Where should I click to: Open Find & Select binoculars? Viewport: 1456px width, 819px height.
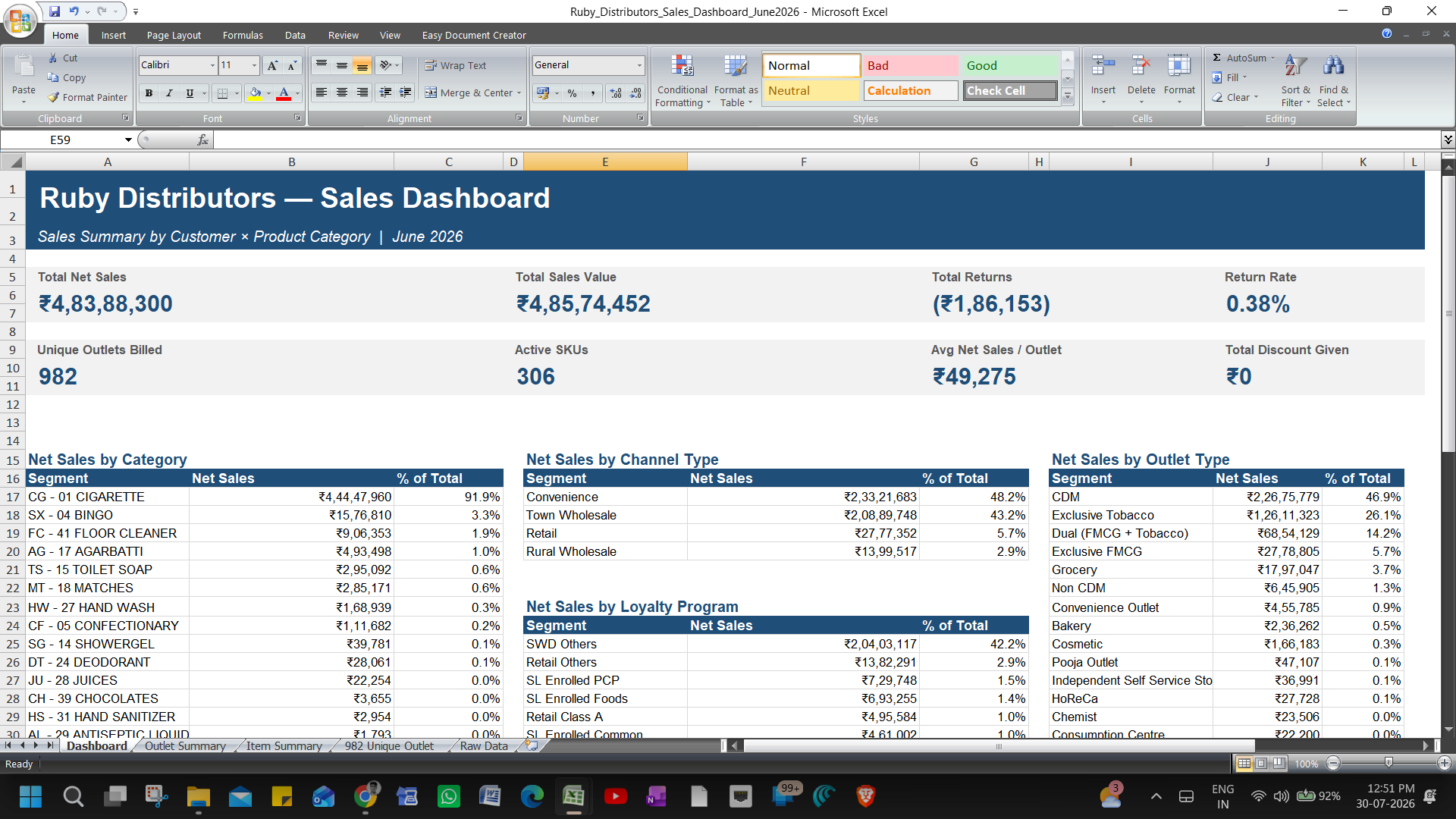tap(1333, 81)
